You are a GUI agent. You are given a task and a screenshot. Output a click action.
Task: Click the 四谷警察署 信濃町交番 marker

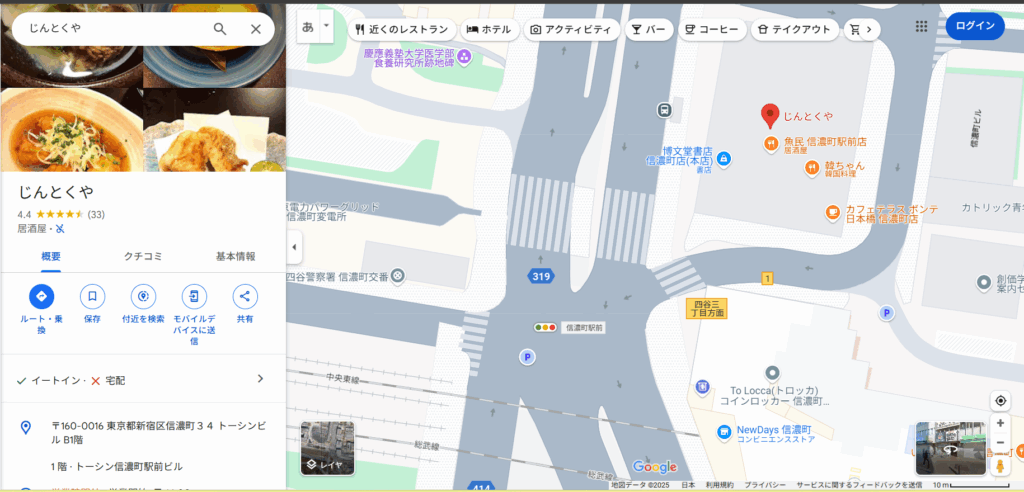(x=397, y=276)
